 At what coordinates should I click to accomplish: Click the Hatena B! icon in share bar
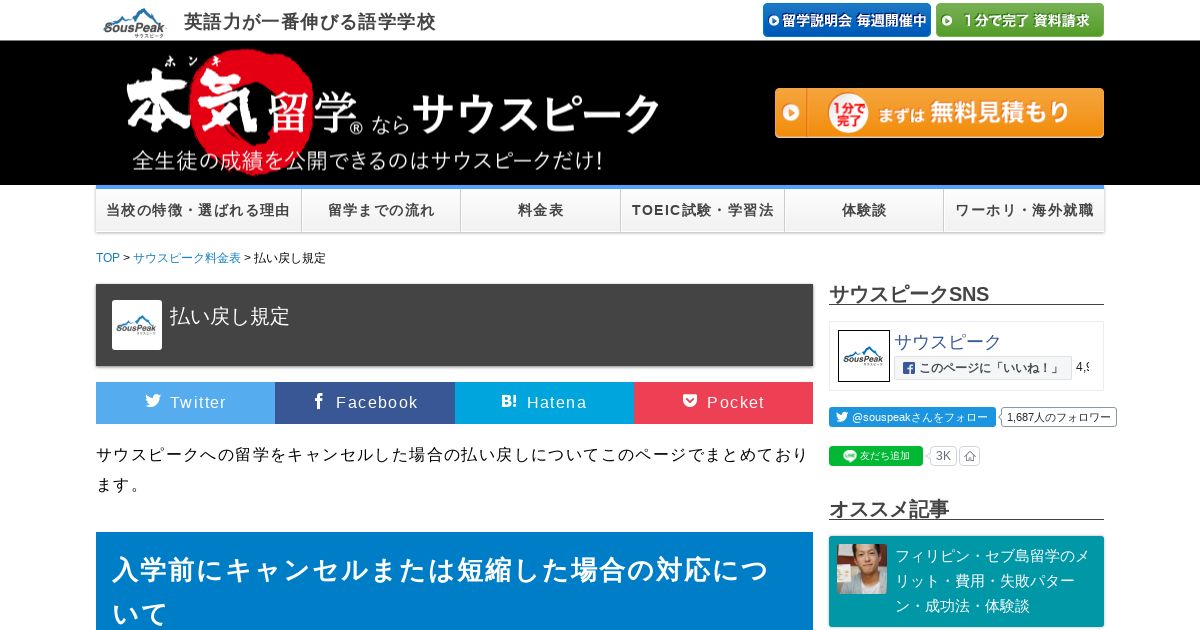509,401
